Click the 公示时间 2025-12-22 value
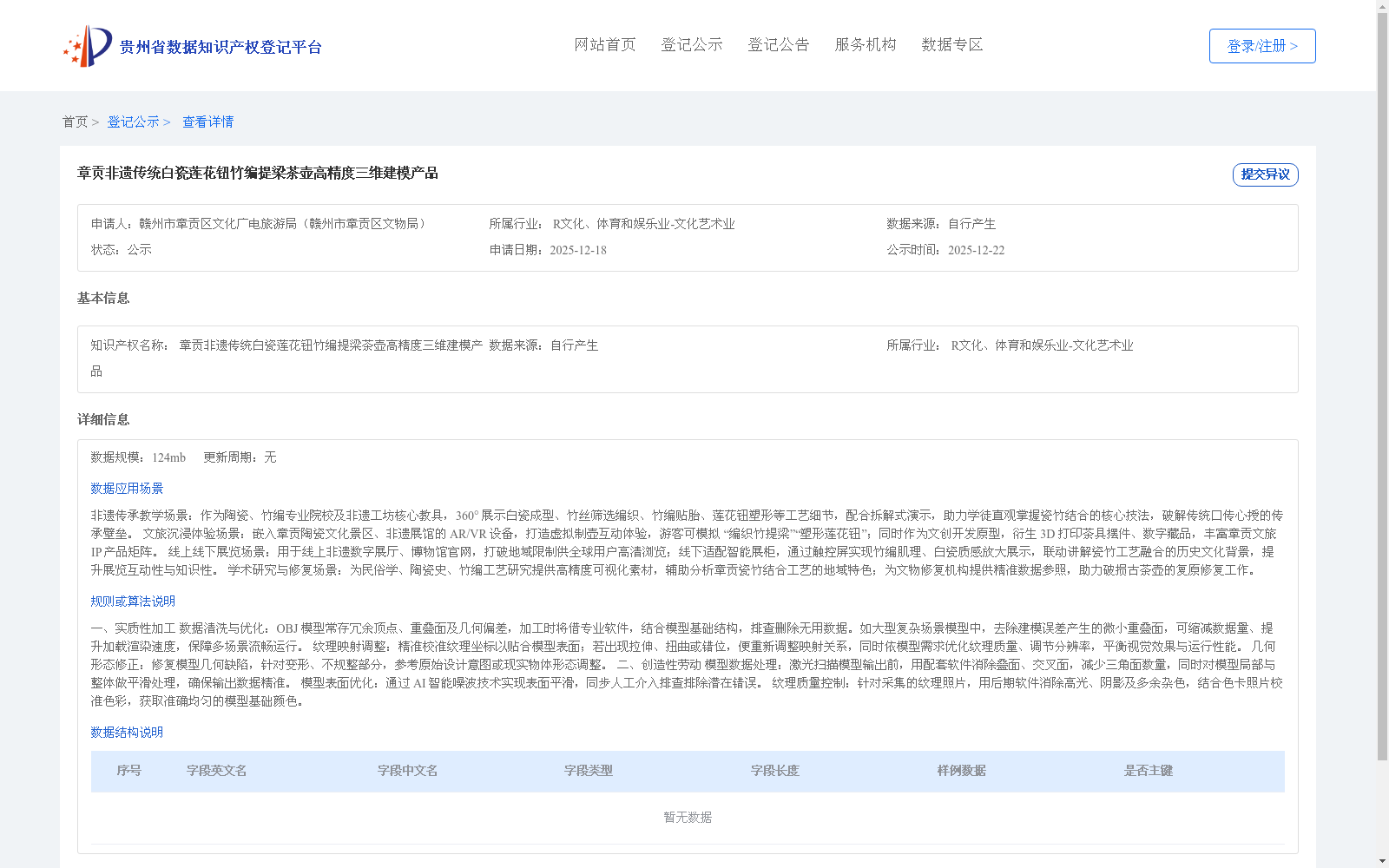 tap(976, 250)
